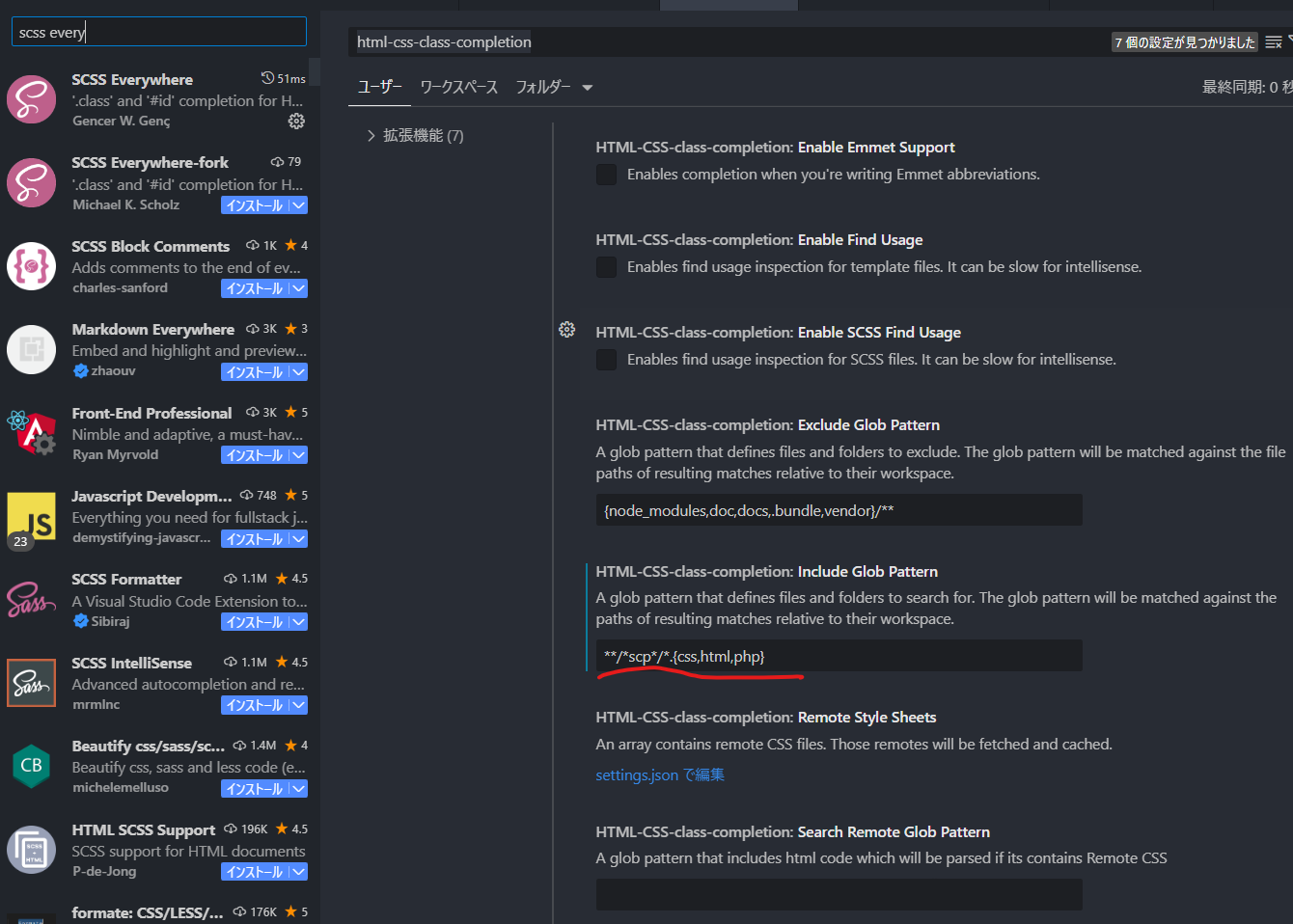The image size is (1293, 924).
Task: Click gear icon beside Enable SCSS Find Usage
Action: 567,330
